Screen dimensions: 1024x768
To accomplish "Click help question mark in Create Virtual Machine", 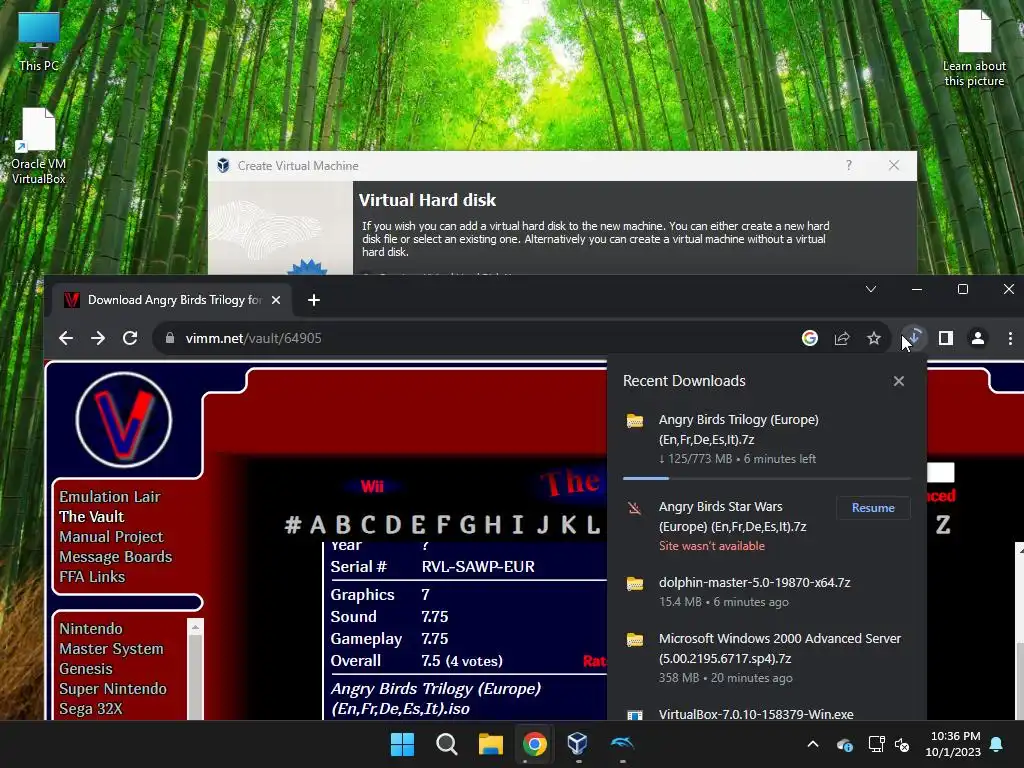I will tap(848, 165).
